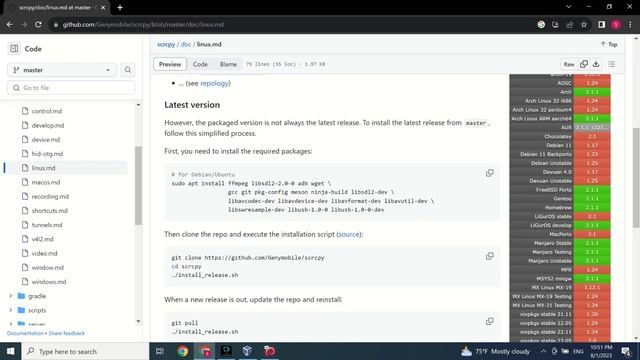This screenshot has height=360, width=640.
Task: Open v4l2.md in file tree
Action: pos(42,239)
